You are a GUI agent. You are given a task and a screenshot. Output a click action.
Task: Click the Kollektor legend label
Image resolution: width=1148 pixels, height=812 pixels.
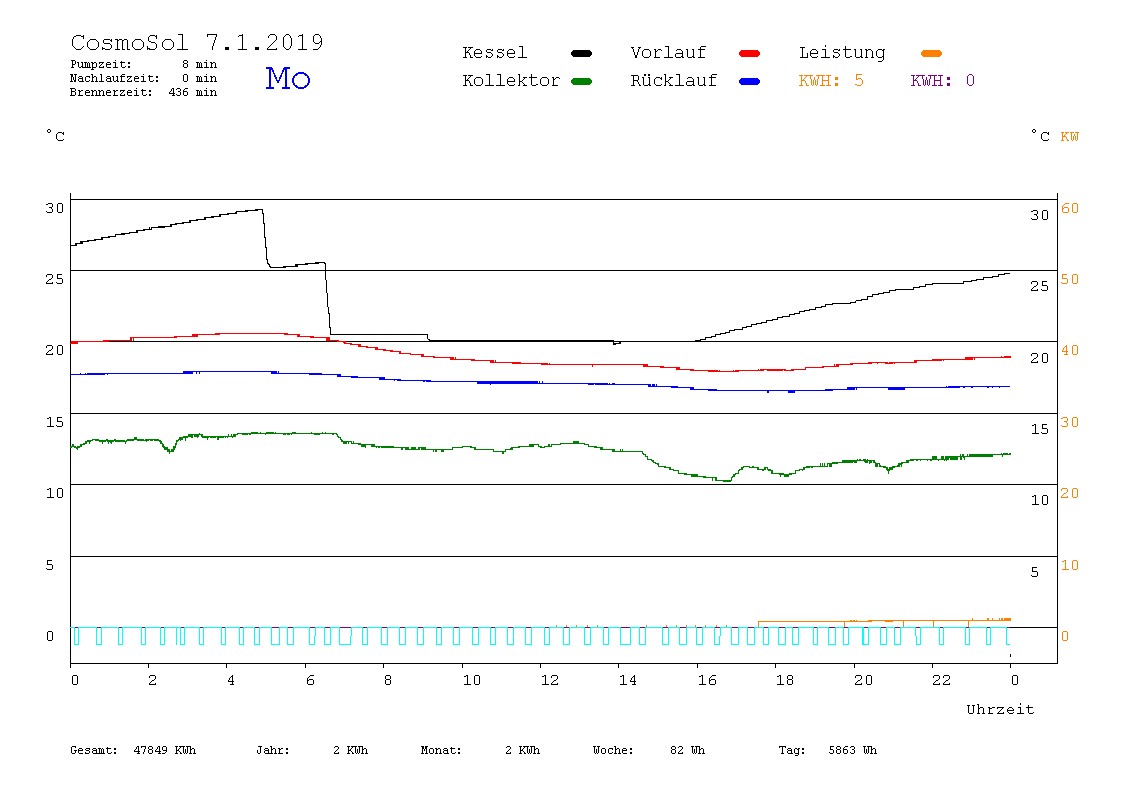511,81
